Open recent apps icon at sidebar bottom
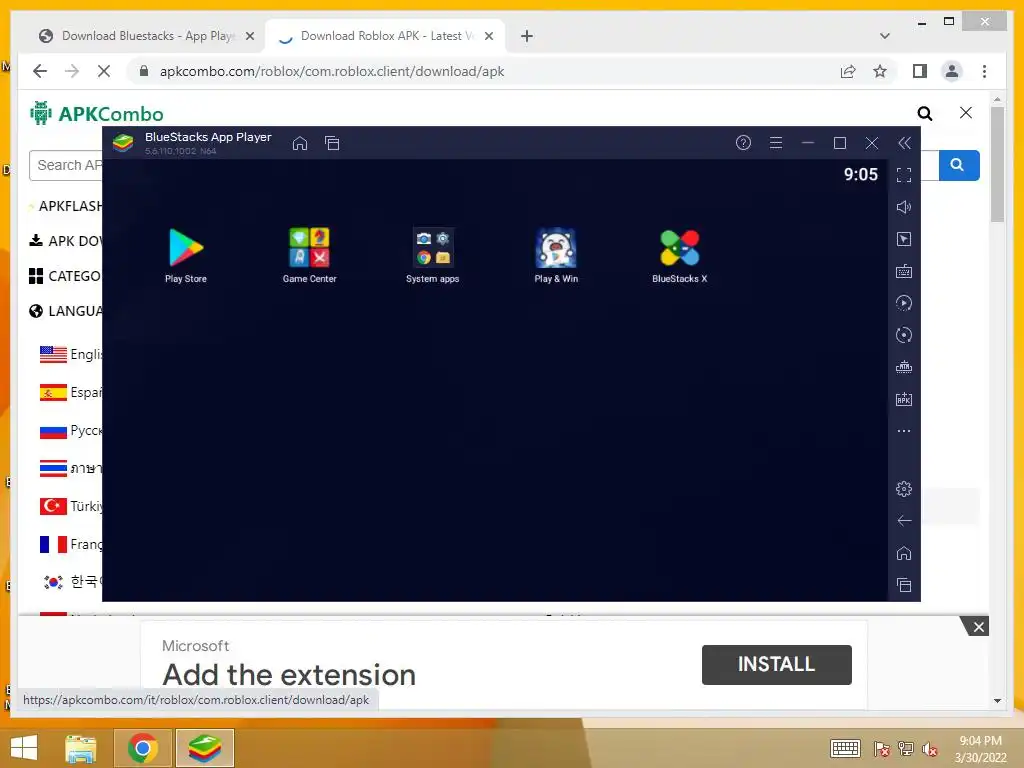 click(904, 585)
